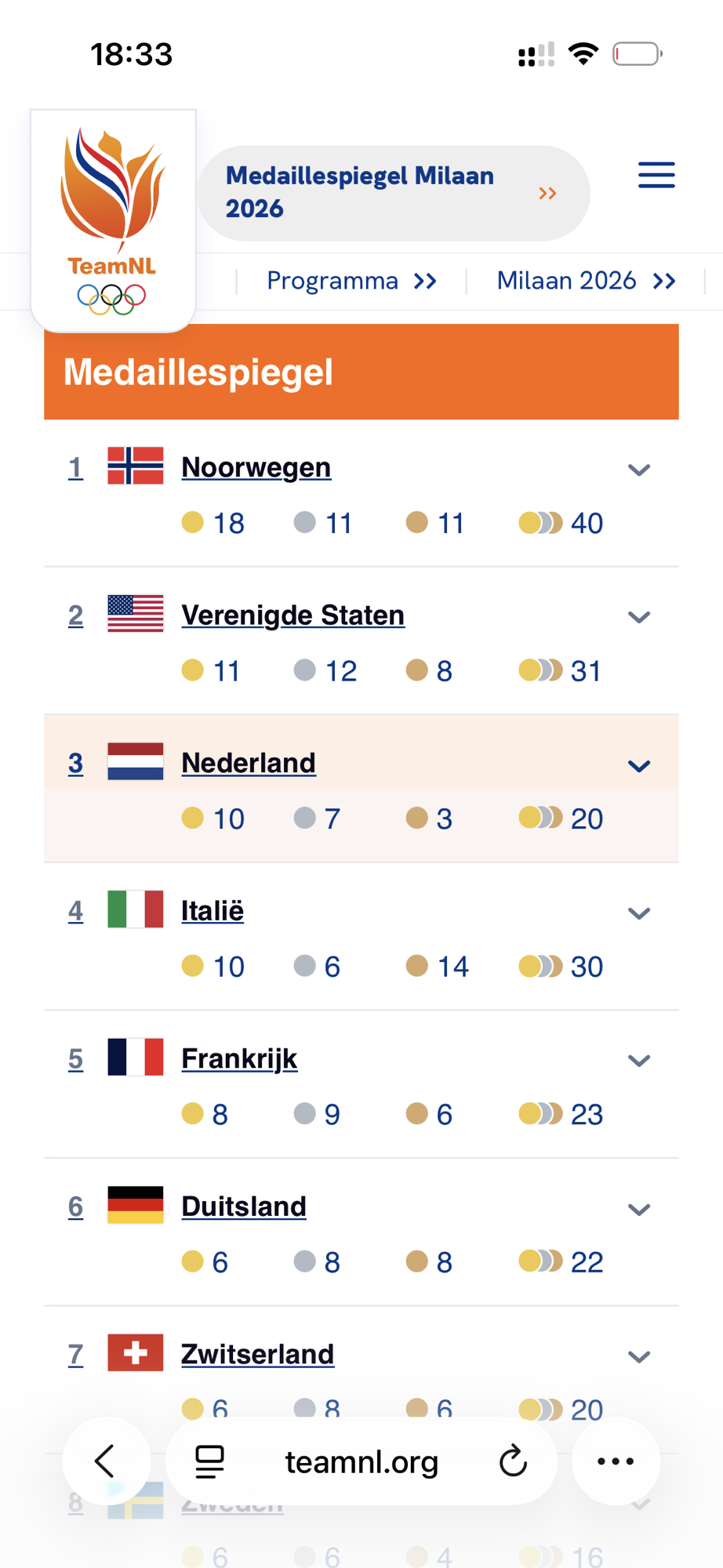Expand Duitsland medal details
This screenshot has height=1568, width=723.
(639, 1209)
